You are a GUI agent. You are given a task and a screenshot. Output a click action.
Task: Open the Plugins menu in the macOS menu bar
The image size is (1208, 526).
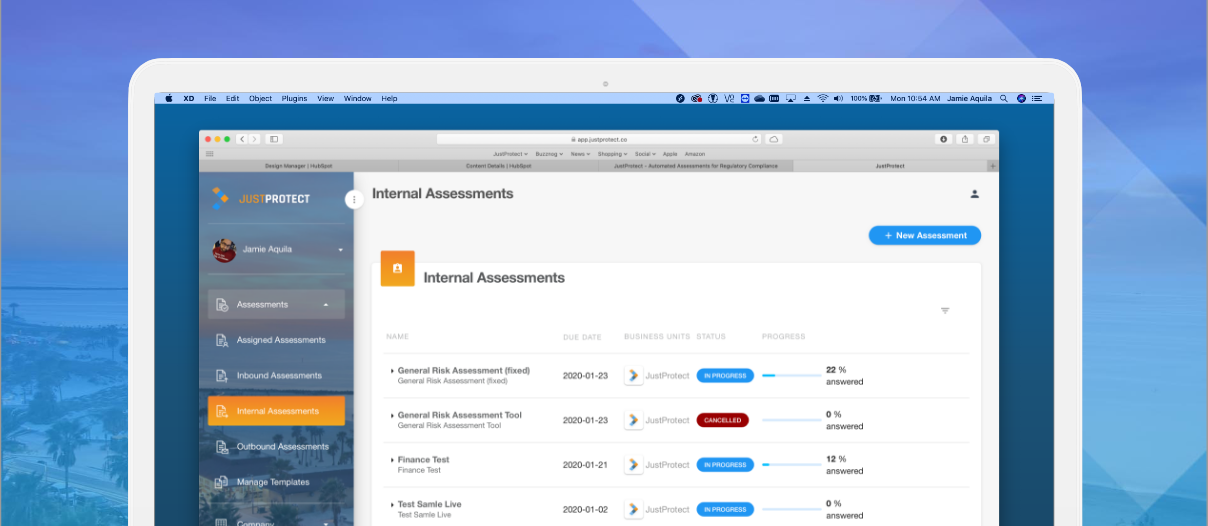point(295,99)
